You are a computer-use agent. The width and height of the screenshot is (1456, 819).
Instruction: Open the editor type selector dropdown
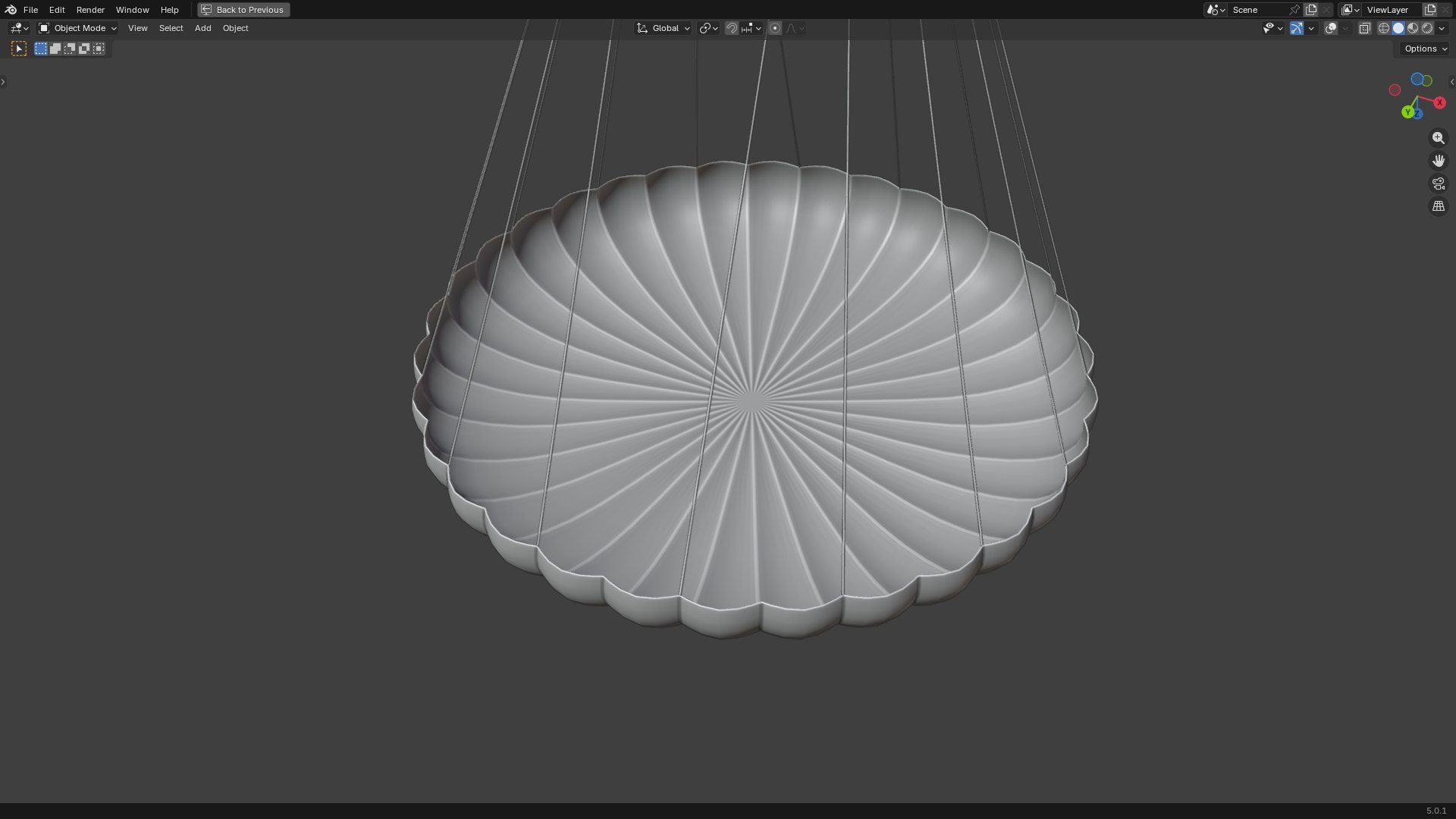pyautogui.click(x=19, y=28)
